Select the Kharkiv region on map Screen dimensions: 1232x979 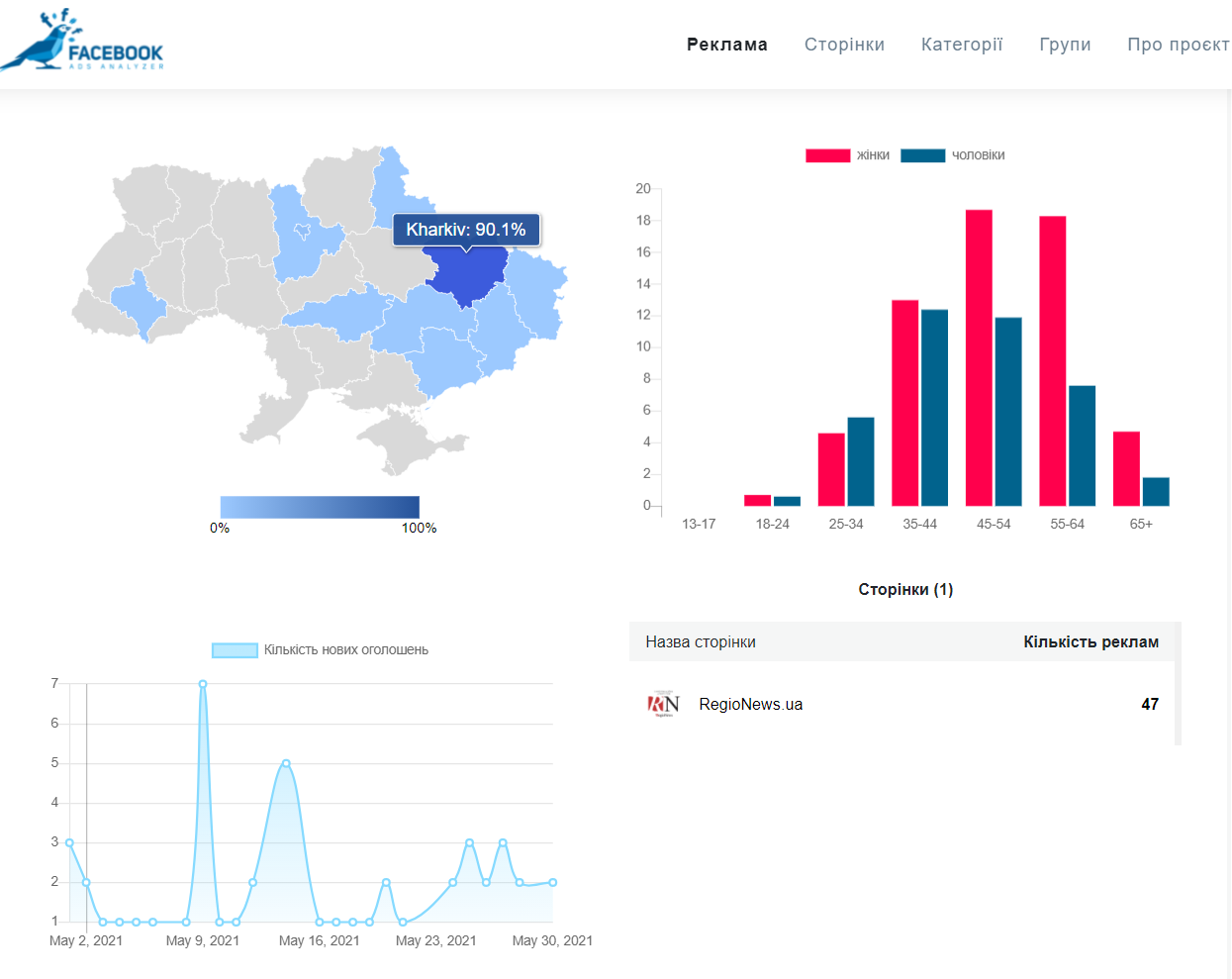pos(467,277)
